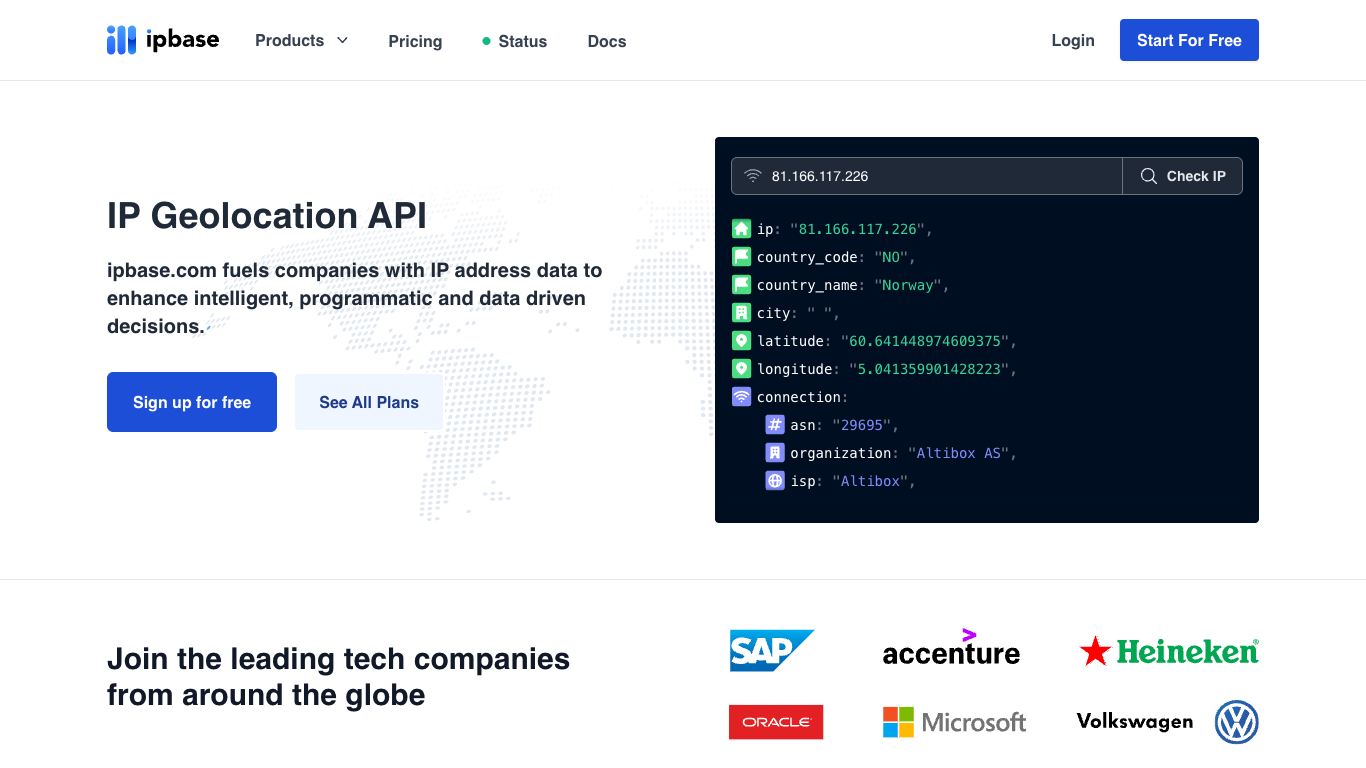Click the "NO" country code value
1366x768 pixels.
[x=892, y=257]
